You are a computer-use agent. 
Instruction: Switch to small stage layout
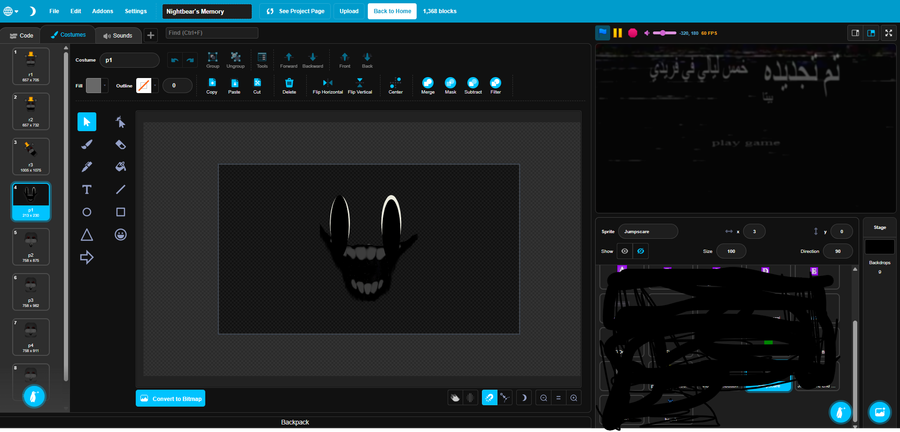(855, 33)
